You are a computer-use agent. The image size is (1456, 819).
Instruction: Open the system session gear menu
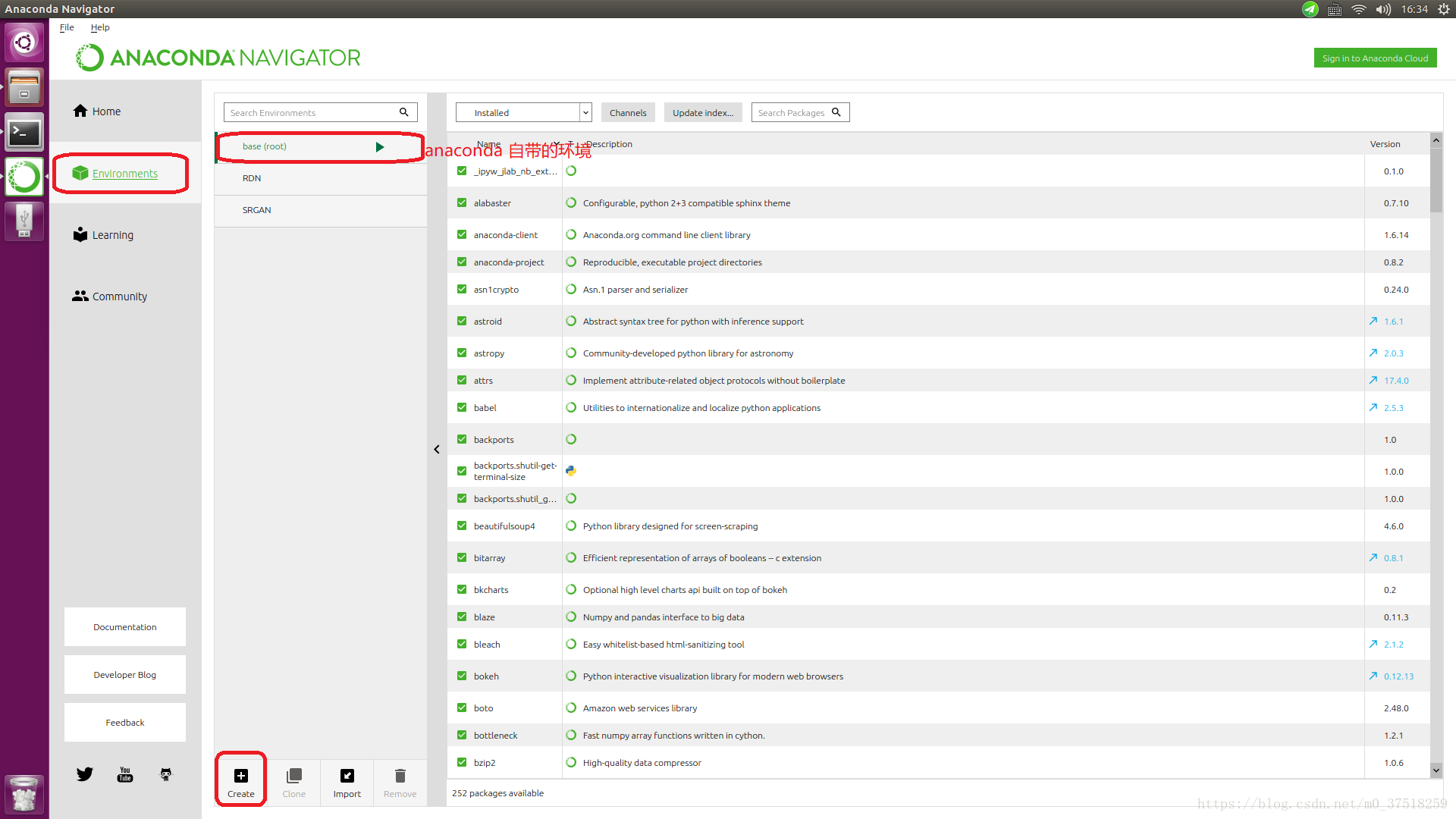coord(1444,9)
